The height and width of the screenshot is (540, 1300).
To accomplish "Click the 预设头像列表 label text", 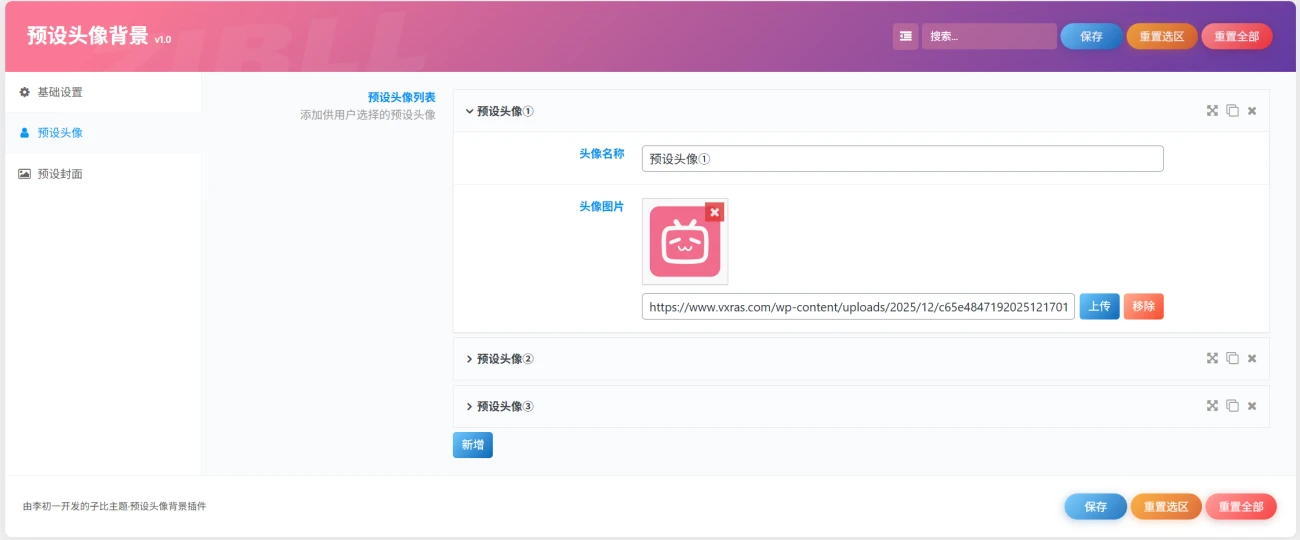I will [402, 98].
